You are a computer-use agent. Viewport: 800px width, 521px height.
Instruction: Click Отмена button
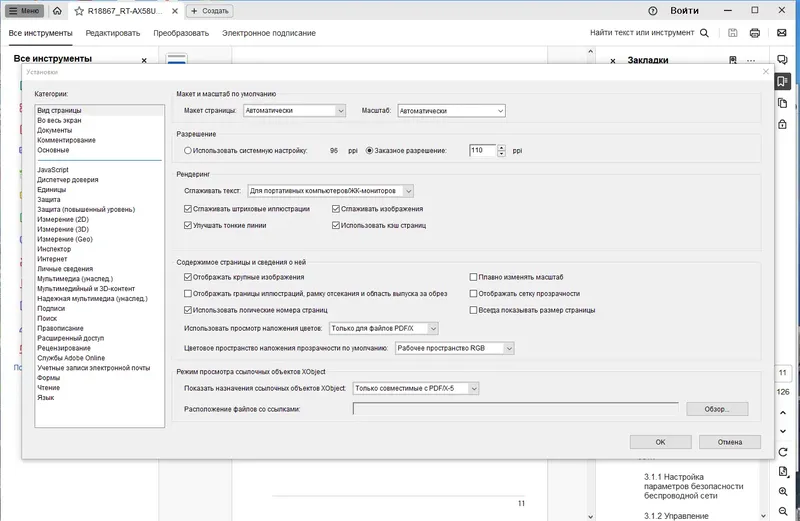tap(730, 442)
